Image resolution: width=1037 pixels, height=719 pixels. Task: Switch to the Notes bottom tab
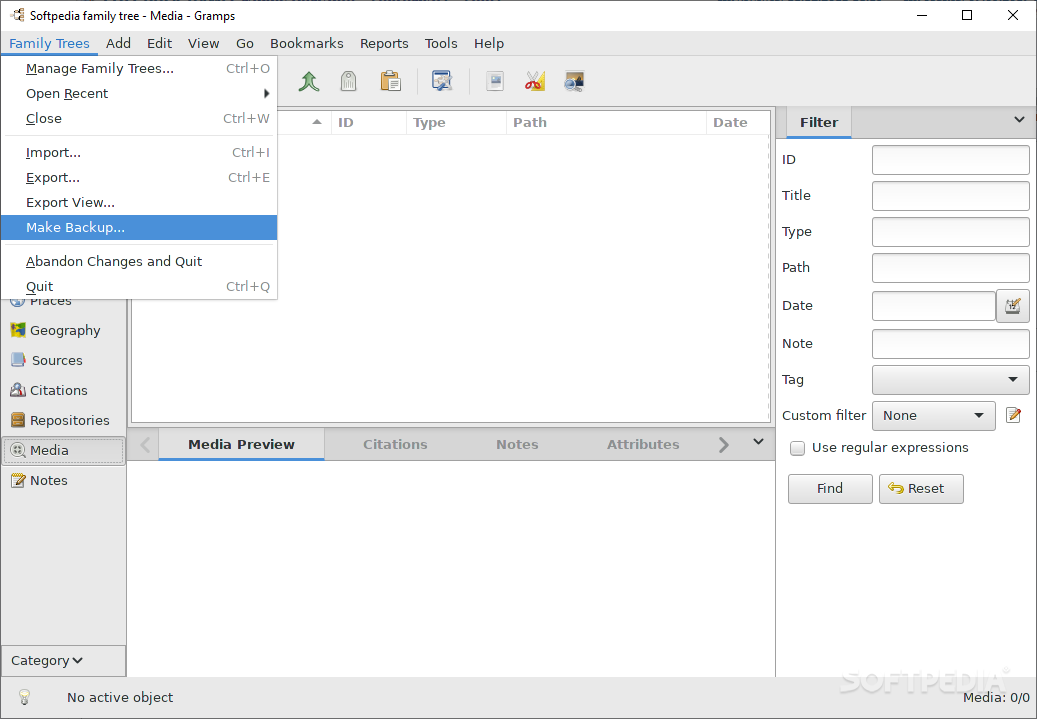[517, 444]
